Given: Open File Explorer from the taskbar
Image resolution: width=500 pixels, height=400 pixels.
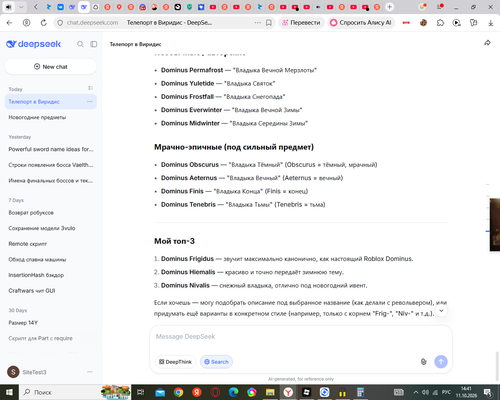Looking at the screenshot, I should [270, 392].
